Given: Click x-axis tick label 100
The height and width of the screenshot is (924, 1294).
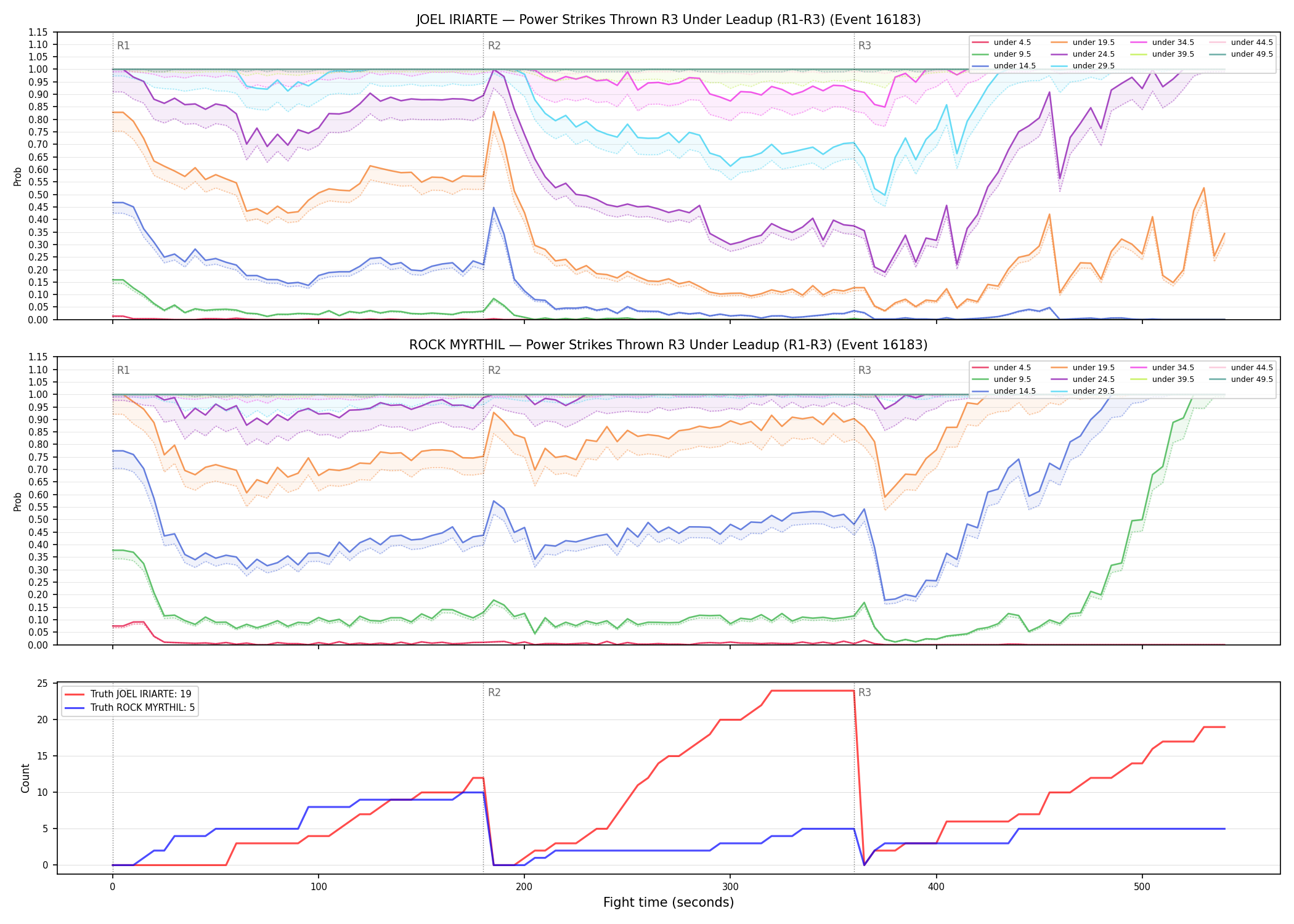Looking at the screenshot, I should 319,887.
